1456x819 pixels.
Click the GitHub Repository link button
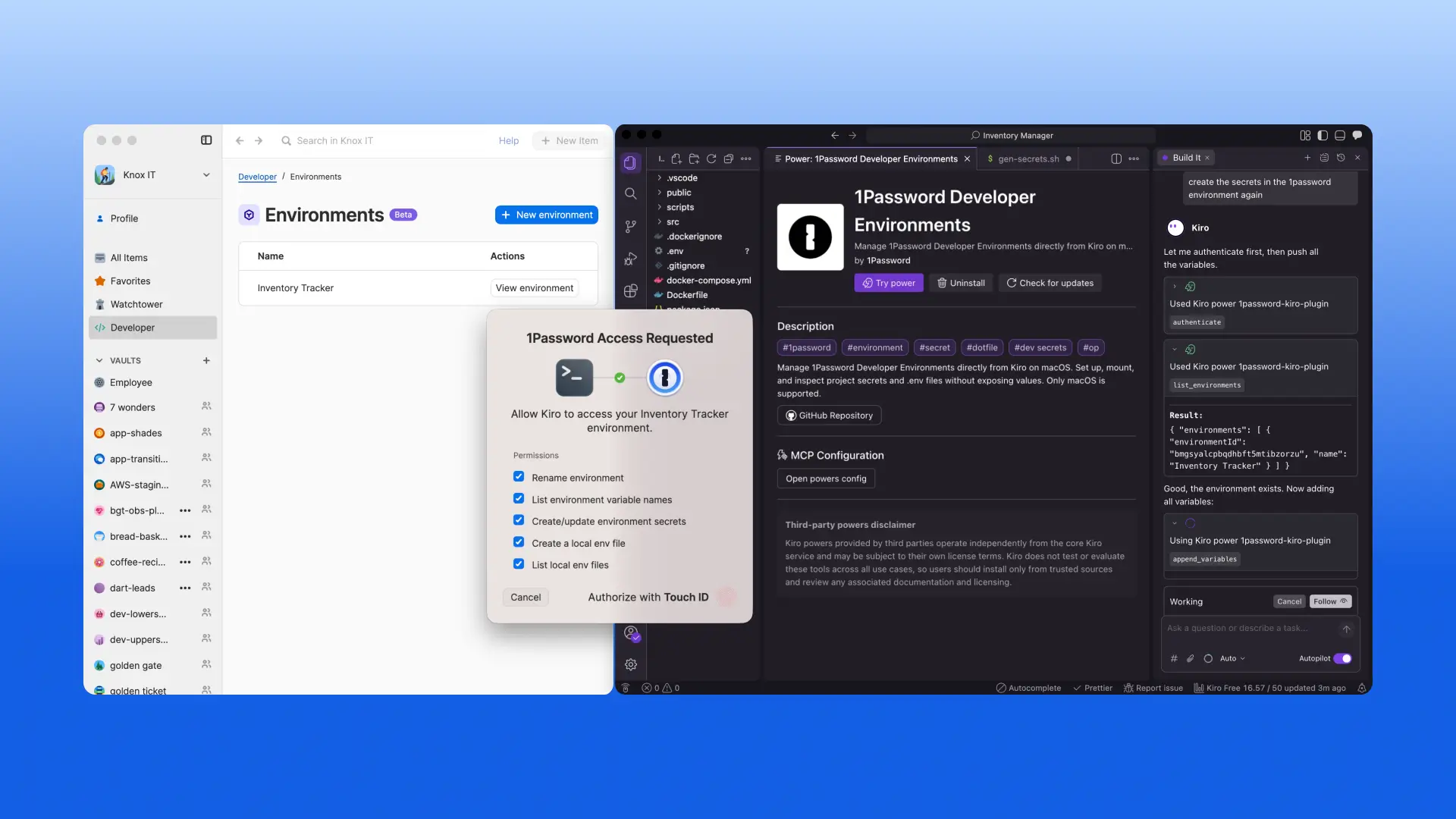click(829, 416)
